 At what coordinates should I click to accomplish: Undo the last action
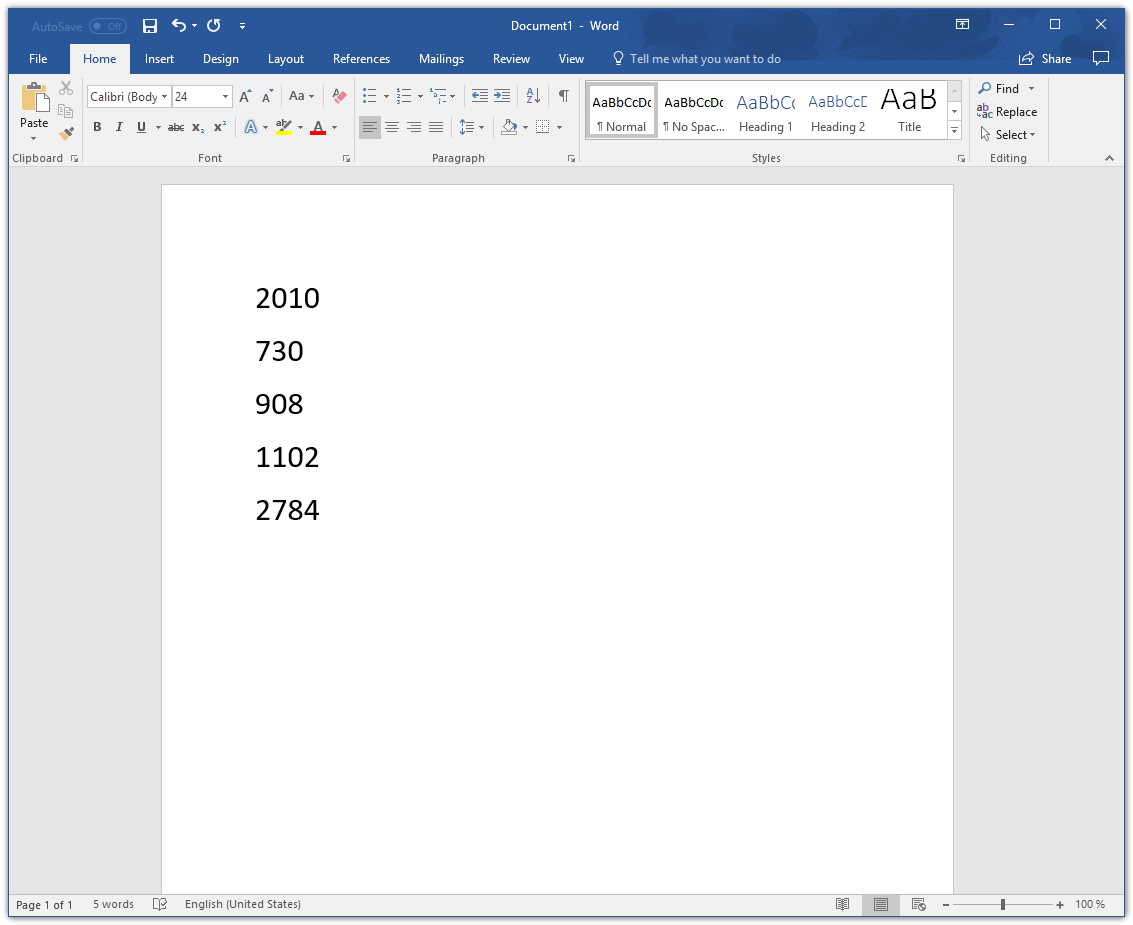pos(178,25)
